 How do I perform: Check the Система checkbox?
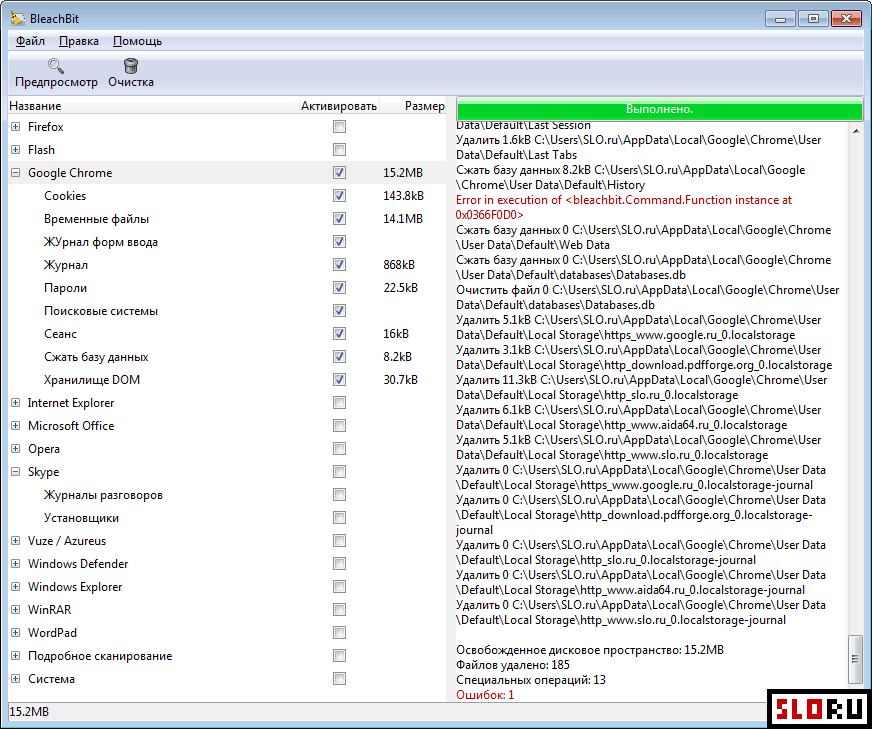click(339, 679)
